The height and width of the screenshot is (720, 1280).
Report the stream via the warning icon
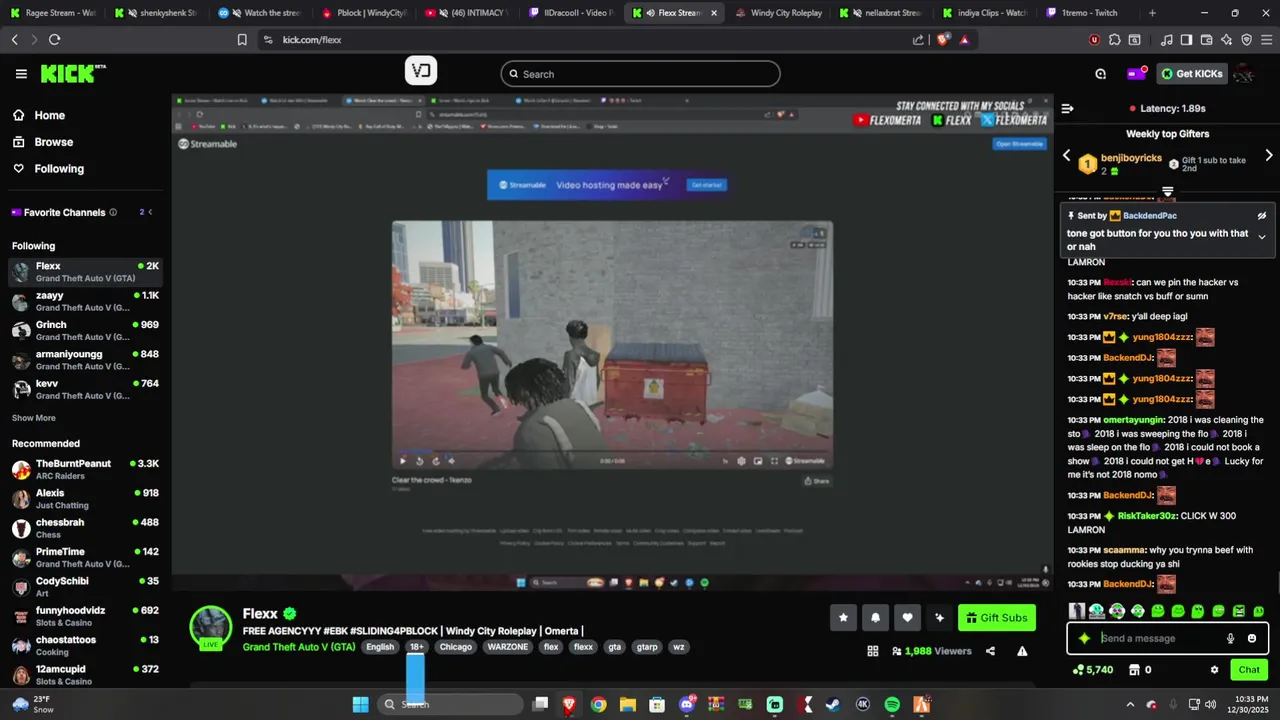[x=1022, y=651]
